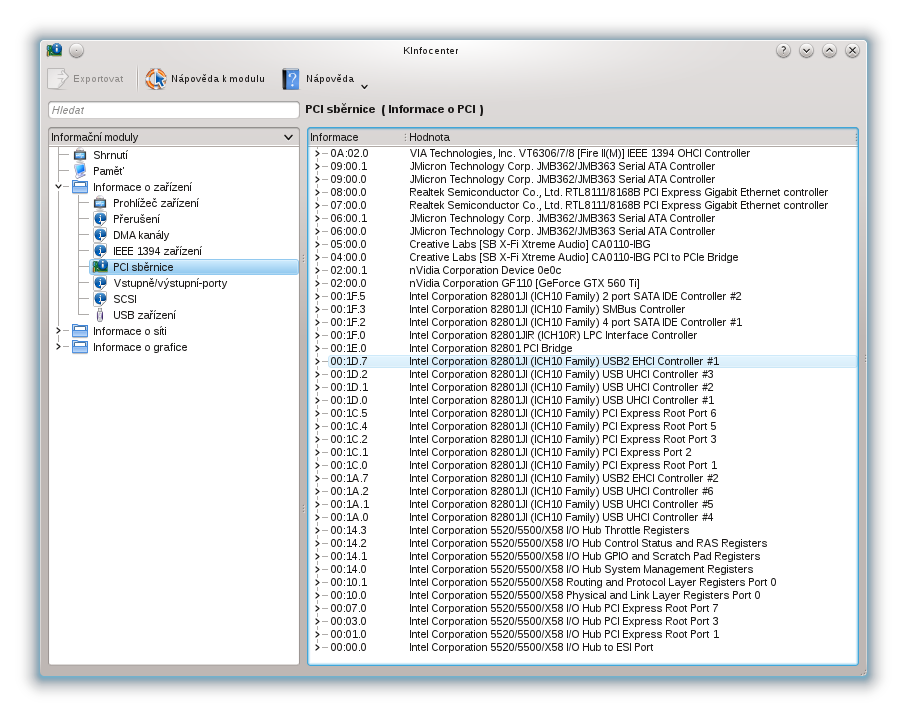
Task: Expand the 0A:02.0 PCI device row
Action: click(317, 153)
